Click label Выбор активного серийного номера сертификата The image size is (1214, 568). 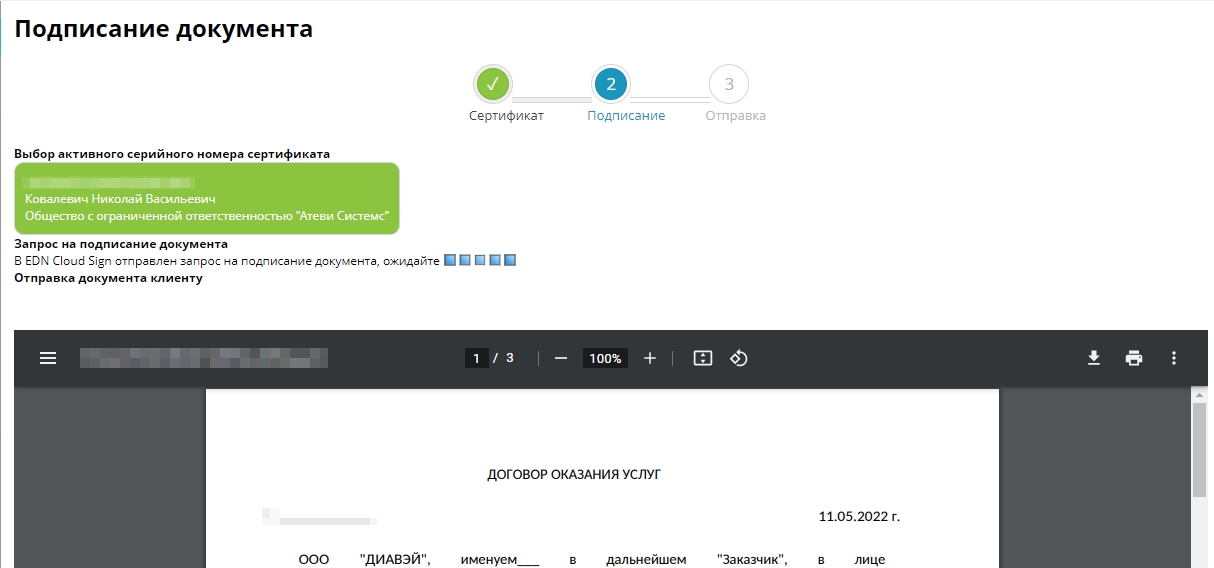pos(172,154)
